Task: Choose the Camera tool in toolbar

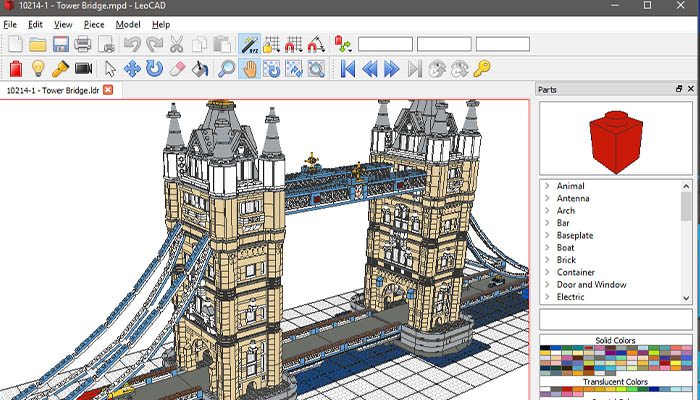Action: pyautogui.click(x=84, y=68)
